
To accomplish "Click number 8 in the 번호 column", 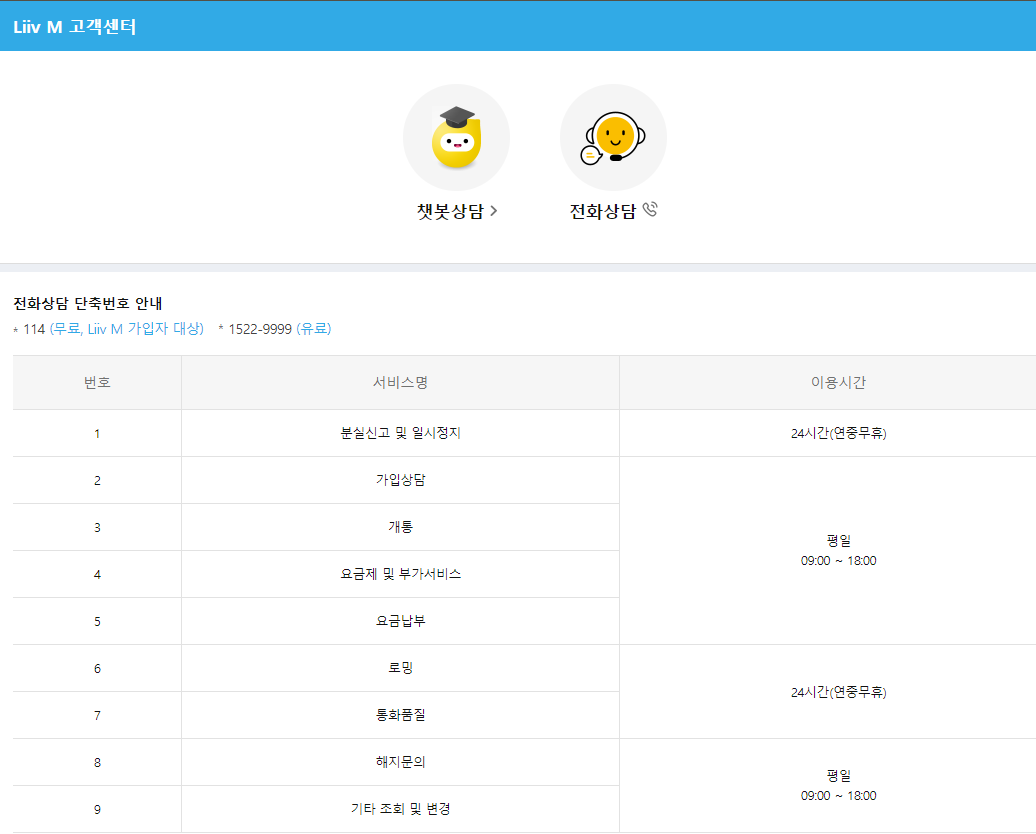I will pos(97,762).
